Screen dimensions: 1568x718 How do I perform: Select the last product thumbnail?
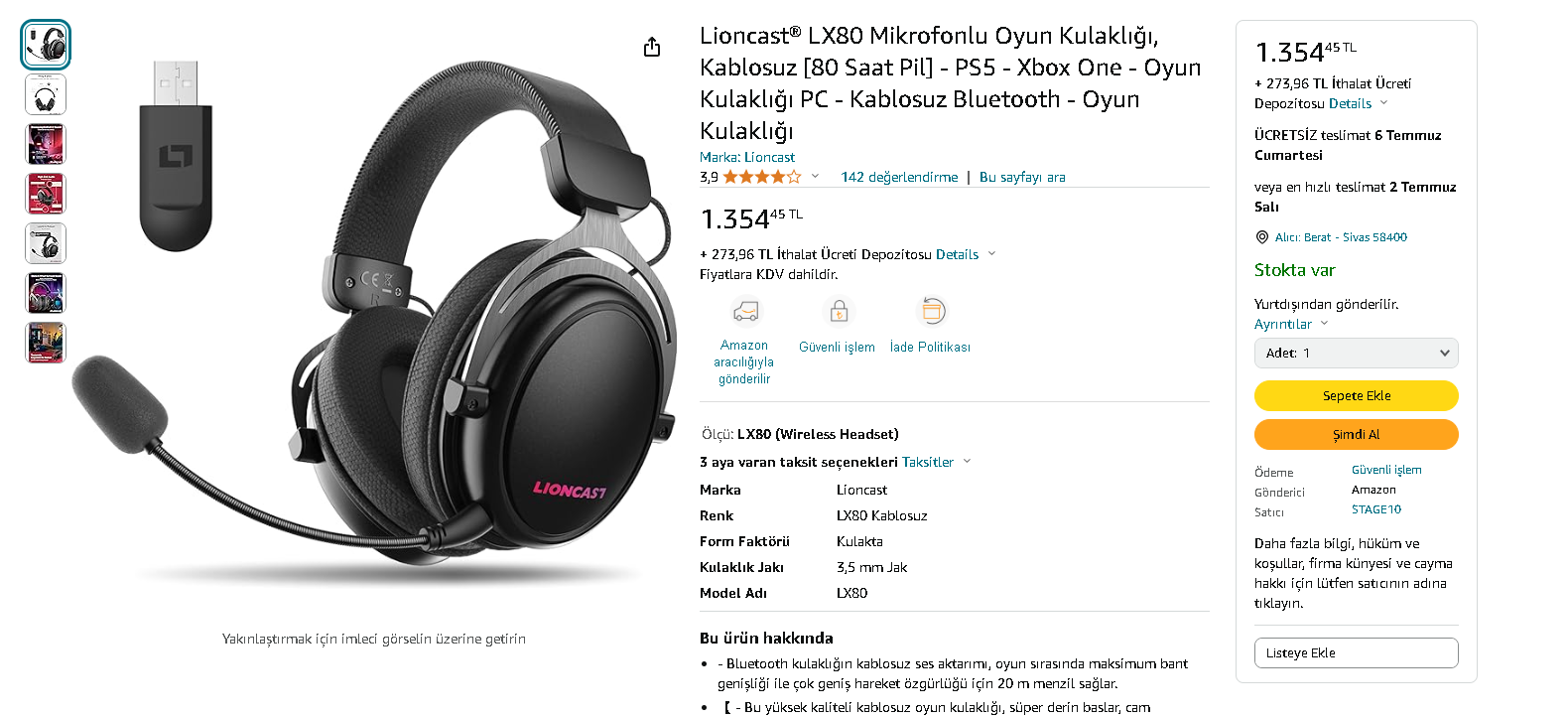[46, 343]
